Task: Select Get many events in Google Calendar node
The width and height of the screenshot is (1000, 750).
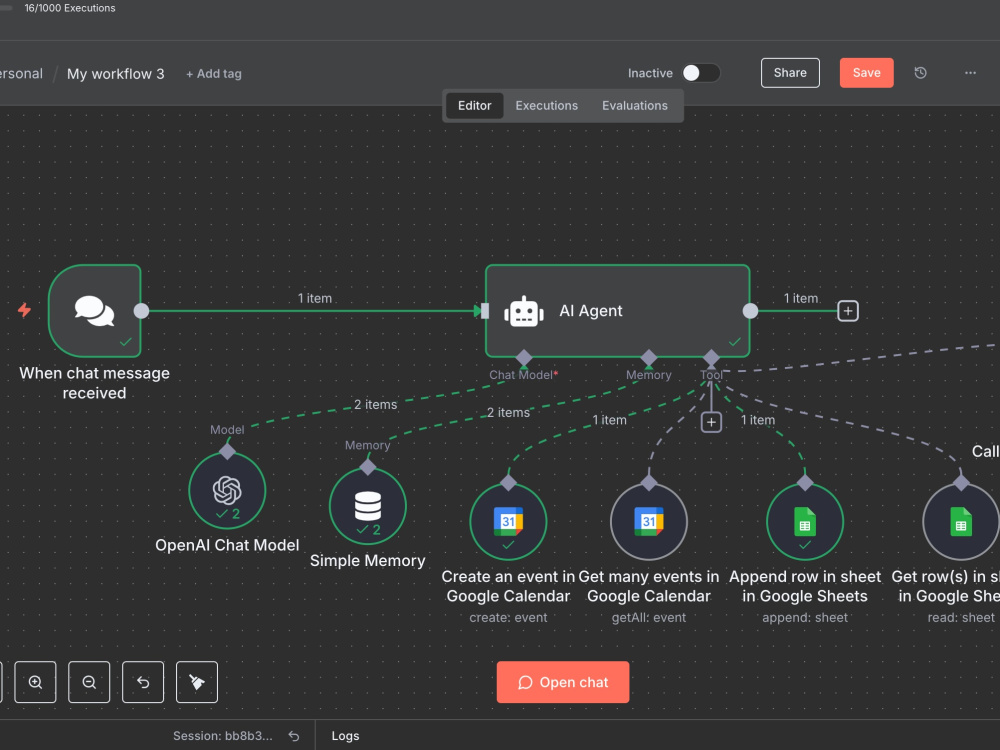Action: point(649,521)
